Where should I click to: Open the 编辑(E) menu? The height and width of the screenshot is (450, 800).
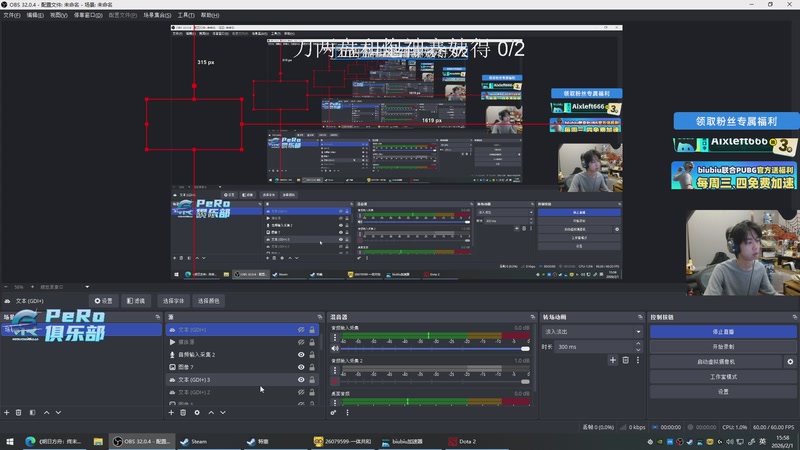pyautogui.click(x=35, y=15)
